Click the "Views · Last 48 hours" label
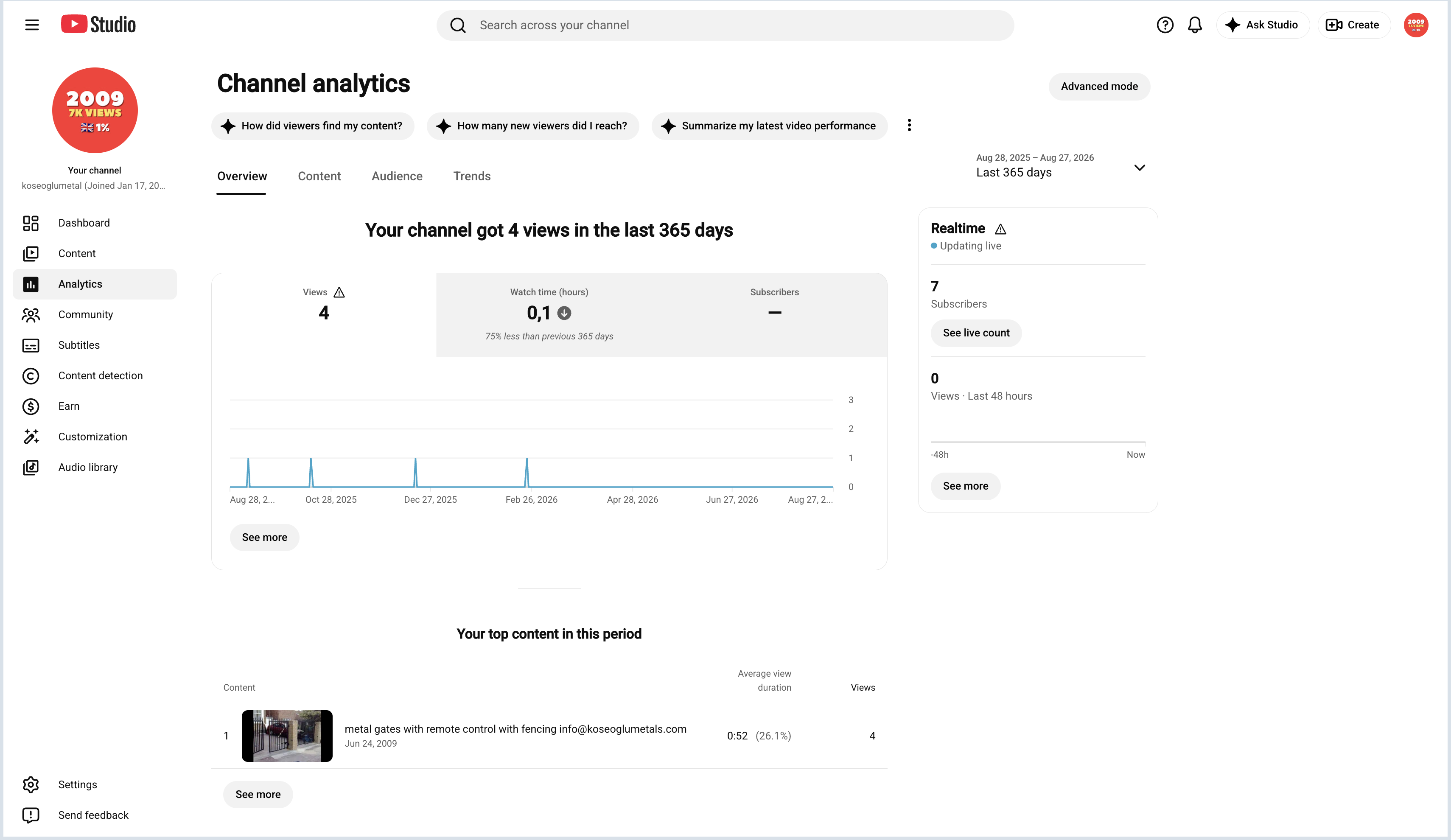Viewport: 1451px width, 840px height. point(981,396)
